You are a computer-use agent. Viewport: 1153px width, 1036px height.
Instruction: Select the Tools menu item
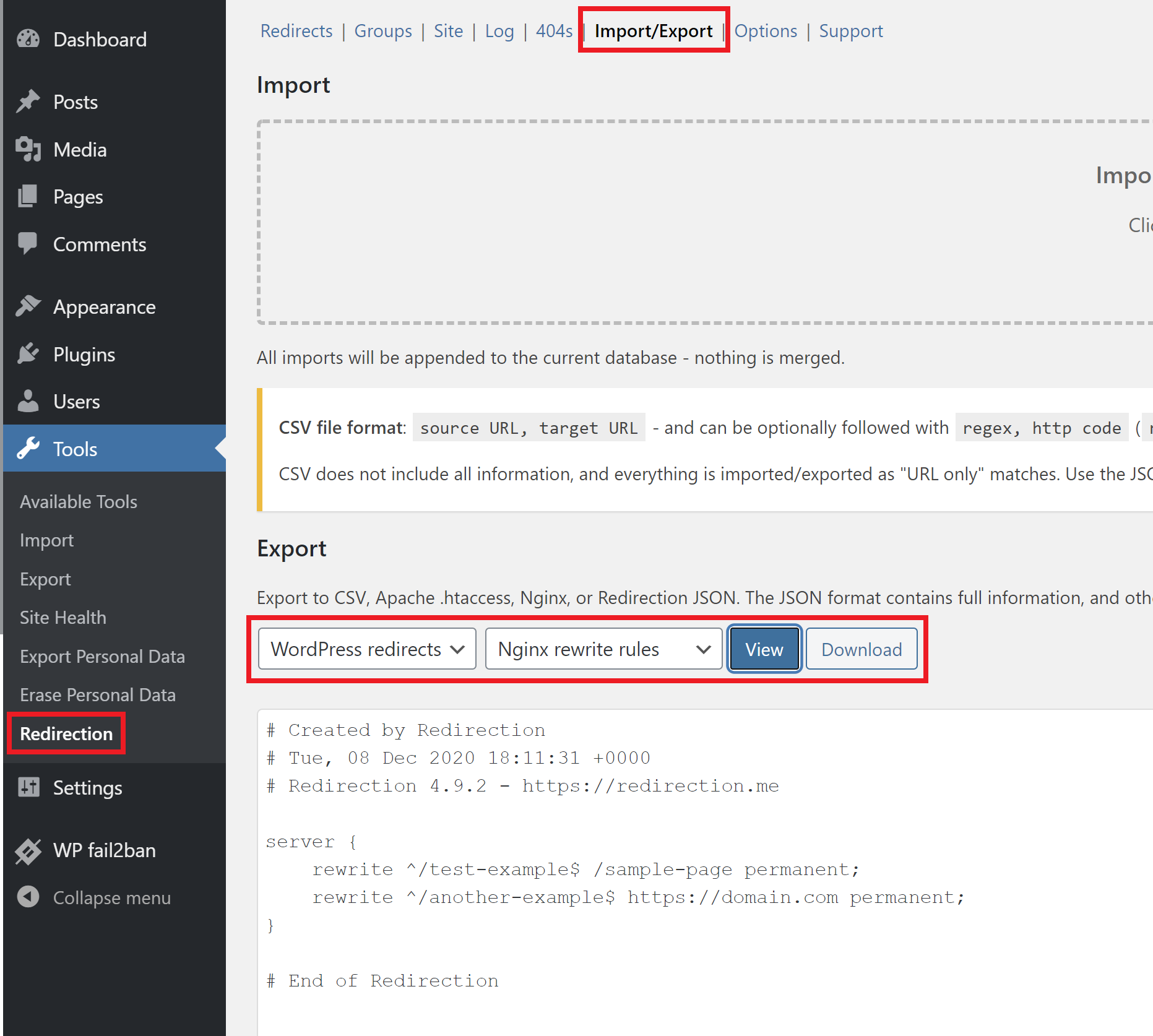(x=114, y=449)
